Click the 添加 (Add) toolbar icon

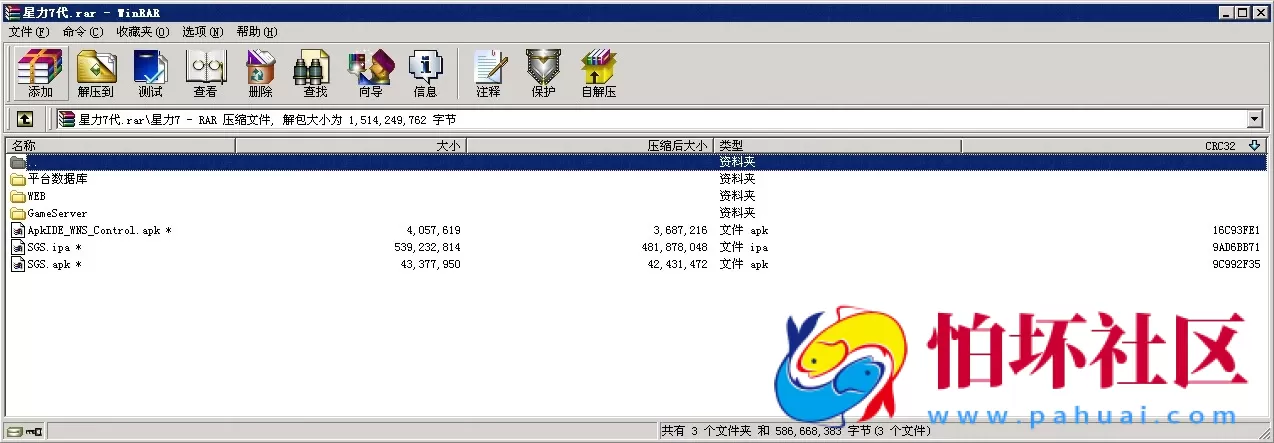[x=40, y=72]
